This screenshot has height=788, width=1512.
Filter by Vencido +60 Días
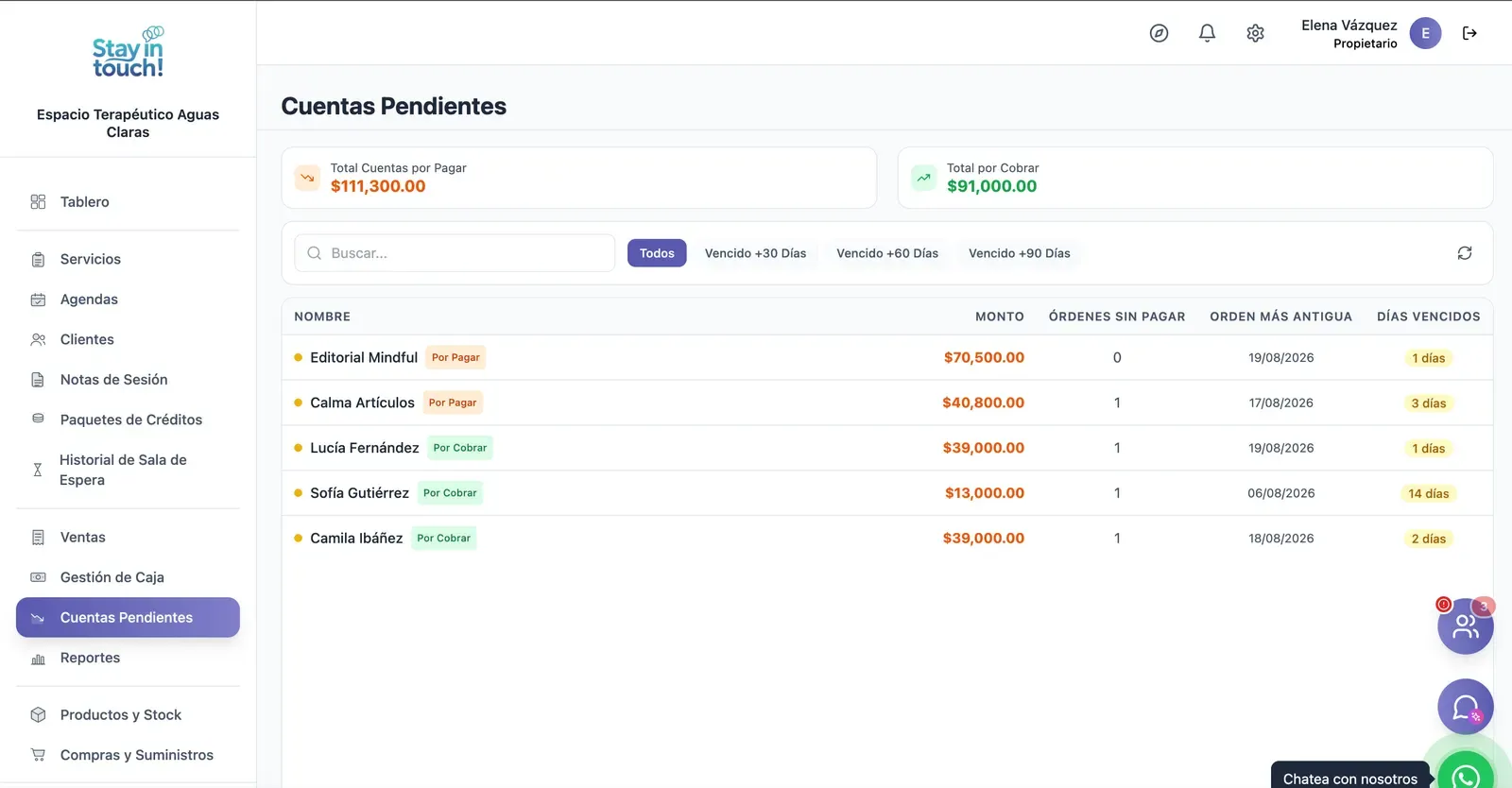pyautogui.click(x=887, y=253)
